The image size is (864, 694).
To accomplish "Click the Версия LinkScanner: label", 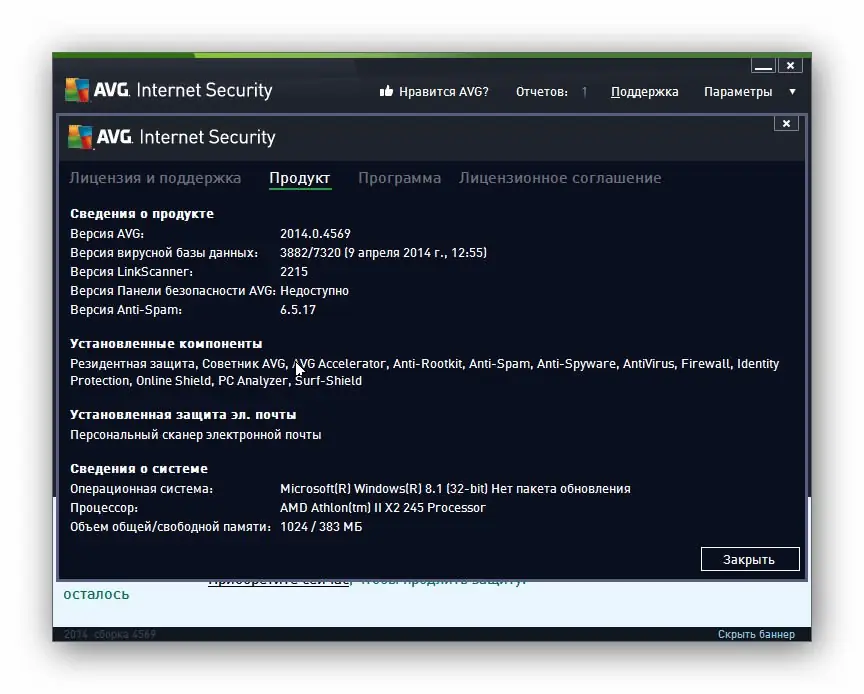I will pos(131,272).
